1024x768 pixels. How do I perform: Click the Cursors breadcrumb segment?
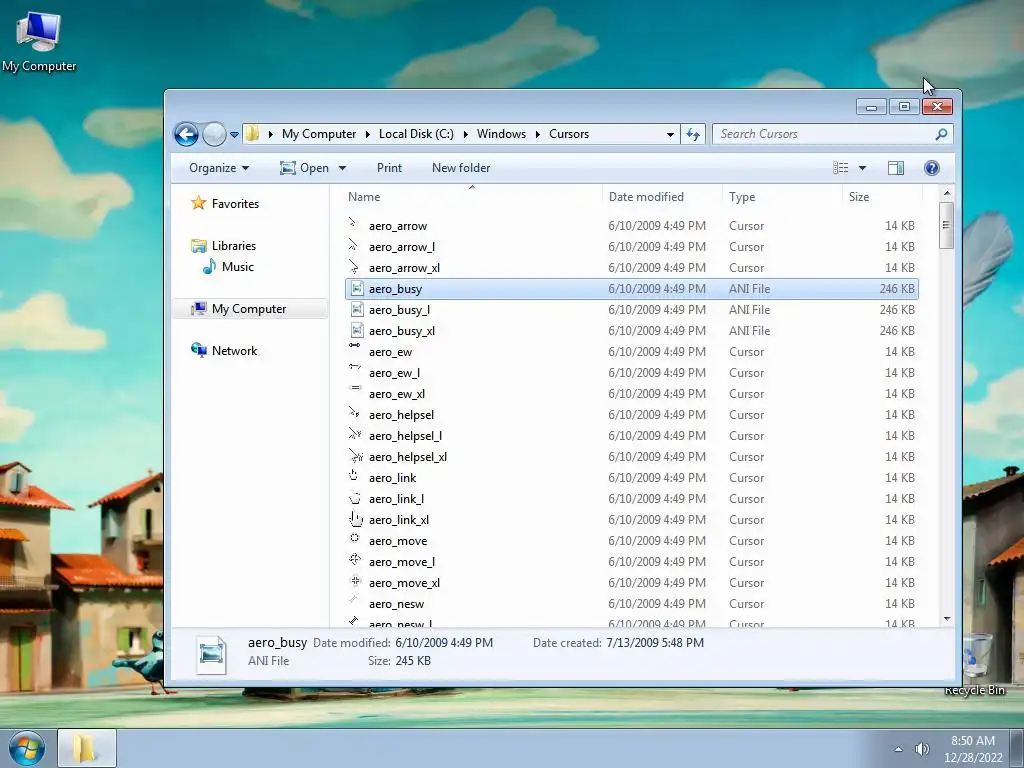(x=569, y=134)
